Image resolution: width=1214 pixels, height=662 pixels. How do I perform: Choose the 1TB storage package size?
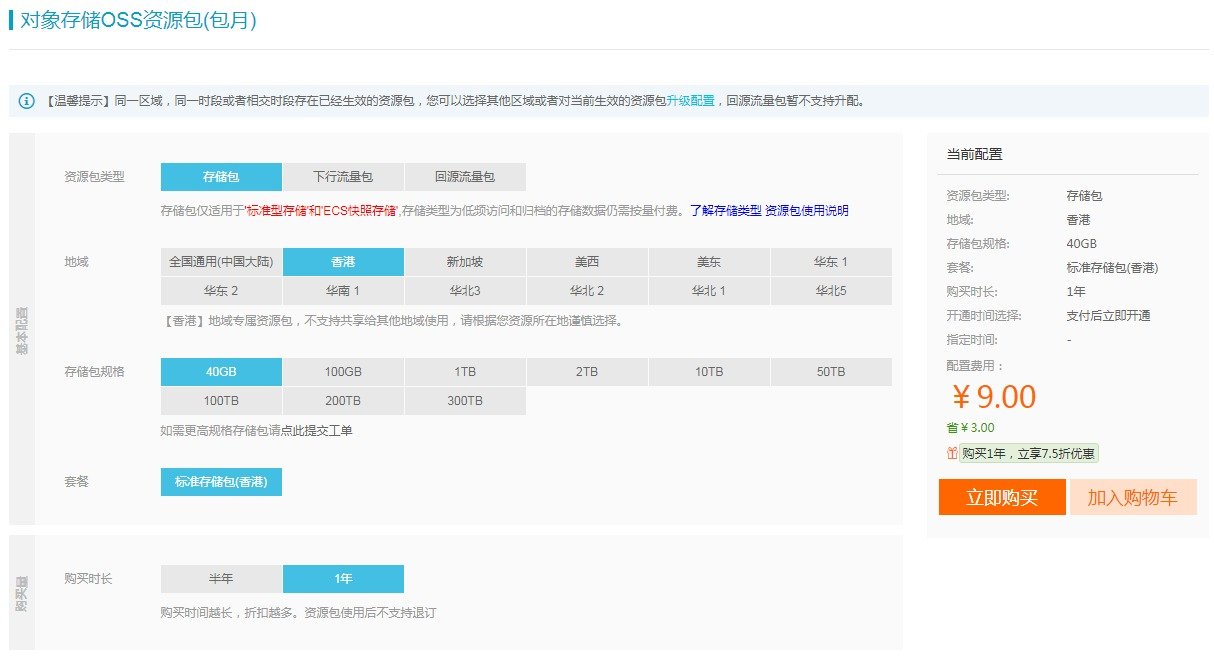[465, 372]
